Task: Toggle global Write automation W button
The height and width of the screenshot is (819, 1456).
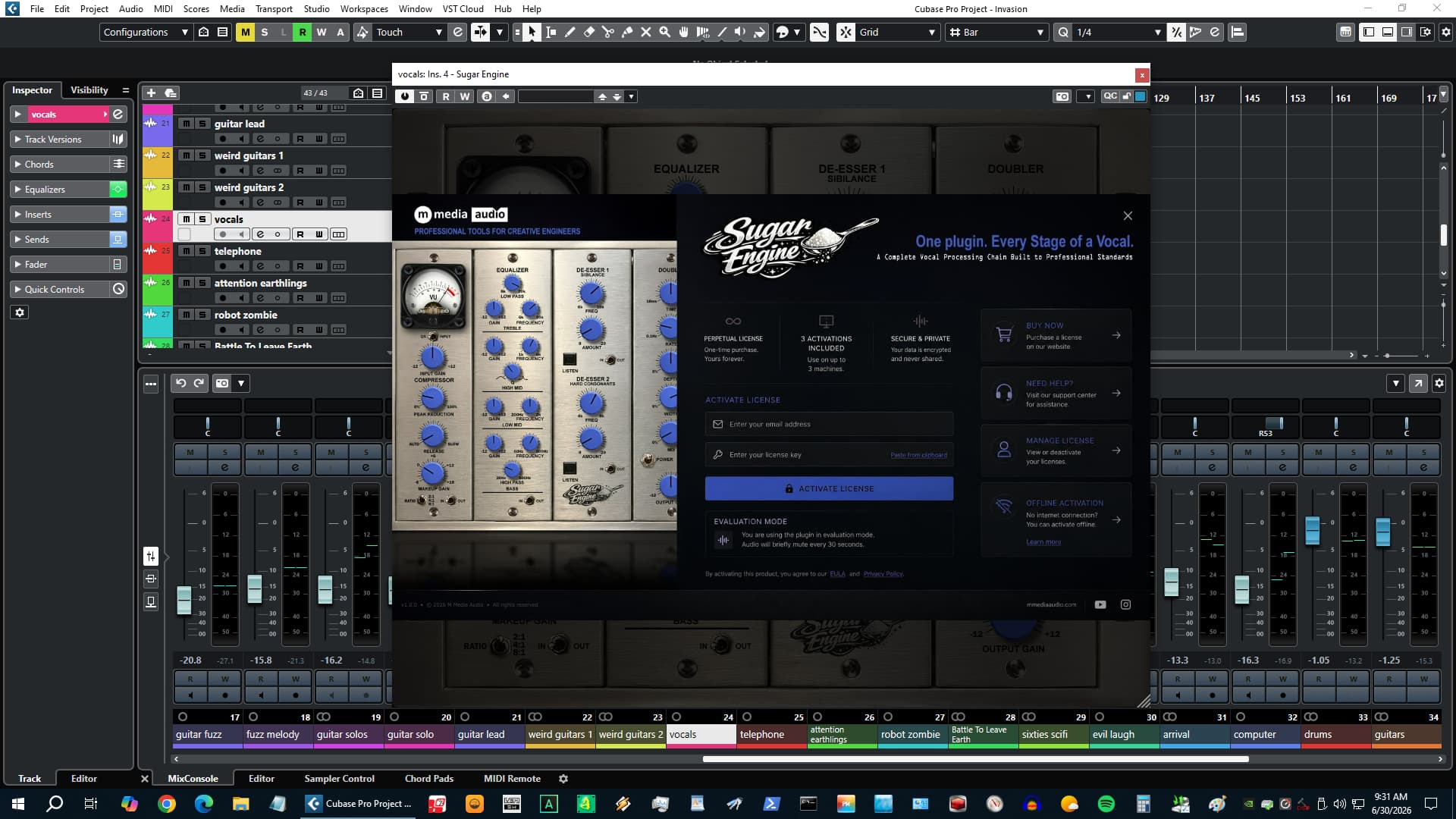Action: tap(322, 32)
